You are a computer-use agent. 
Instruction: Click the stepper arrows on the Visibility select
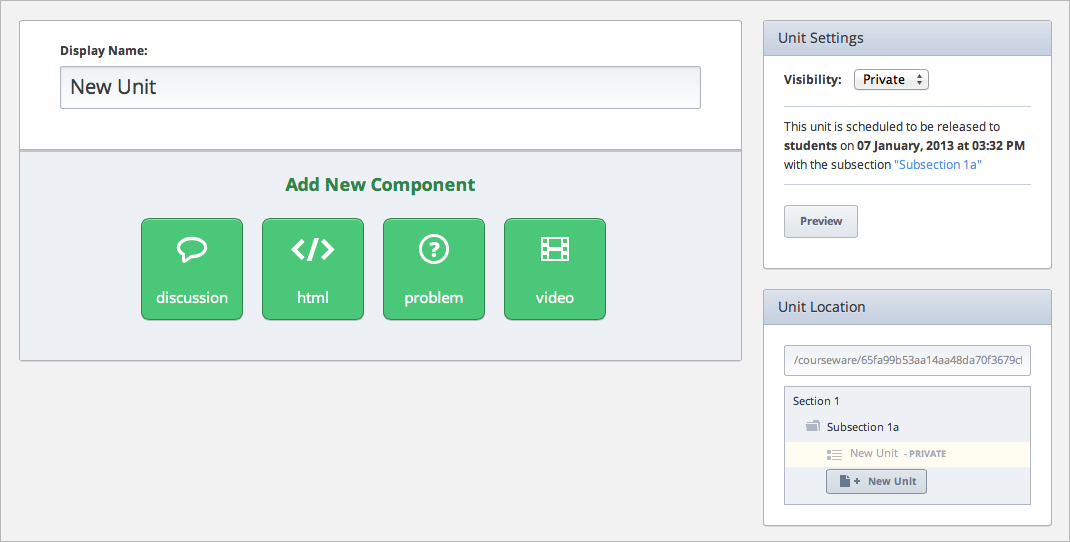[920, 80]
